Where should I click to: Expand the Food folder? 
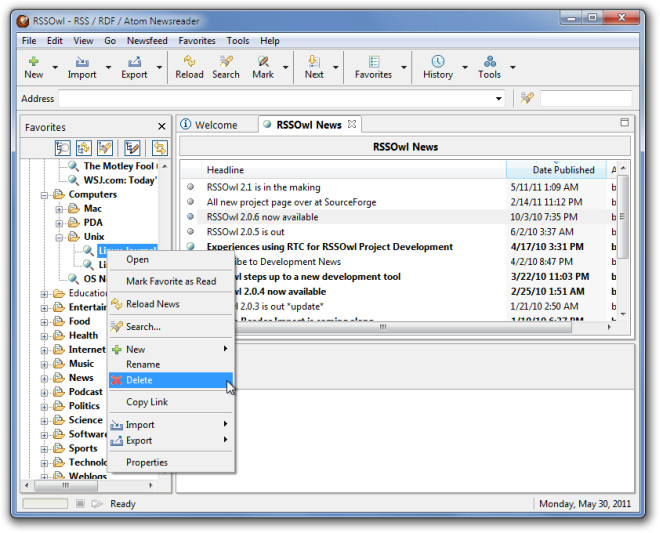point(44,322)
